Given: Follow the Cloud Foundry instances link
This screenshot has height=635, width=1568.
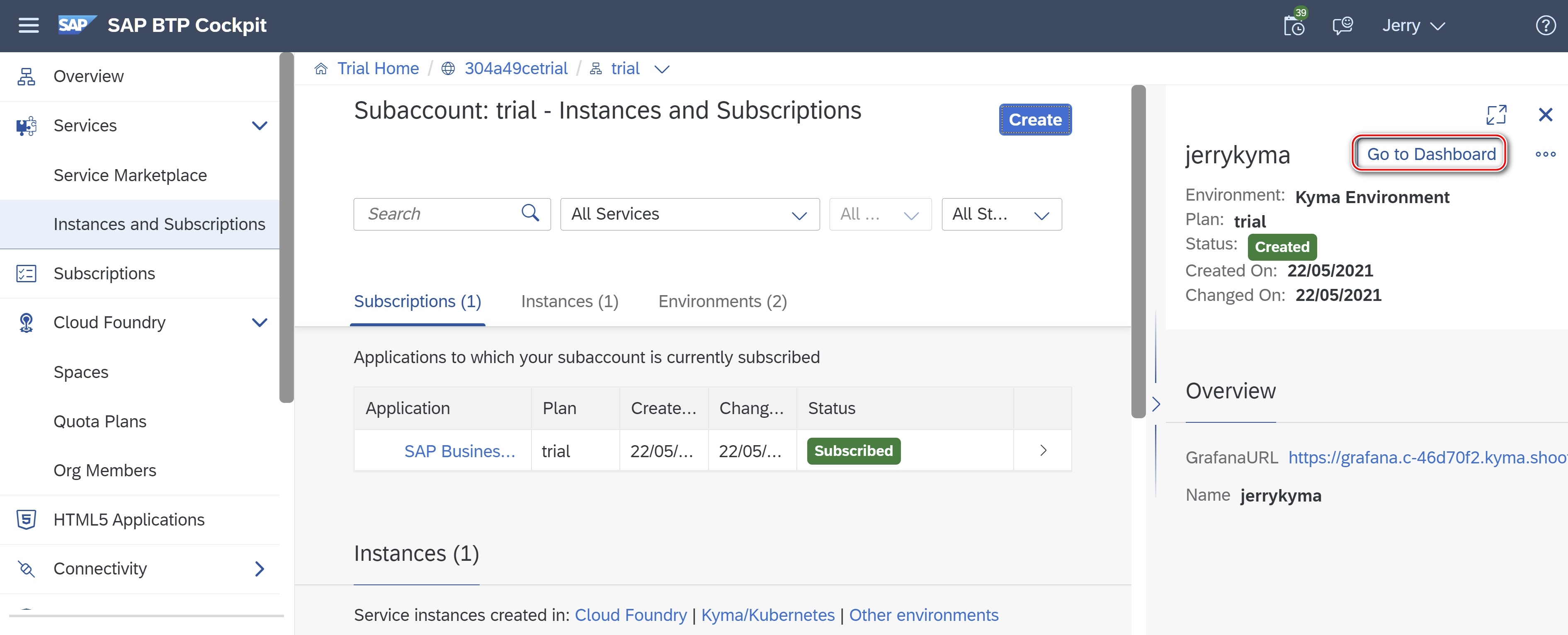Looking at the screenshot, I should 631,615.
